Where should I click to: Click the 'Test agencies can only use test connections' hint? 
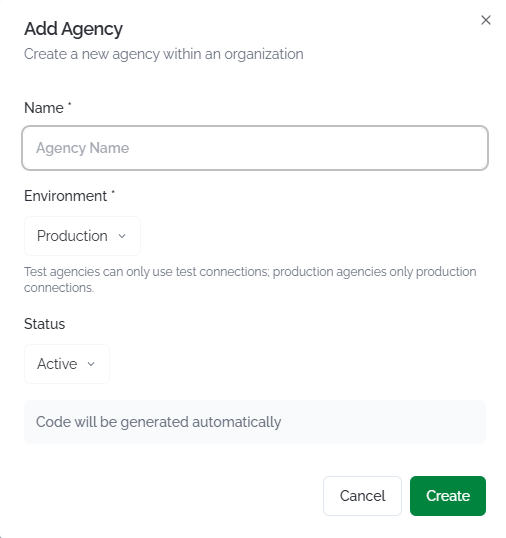point(250,280)
